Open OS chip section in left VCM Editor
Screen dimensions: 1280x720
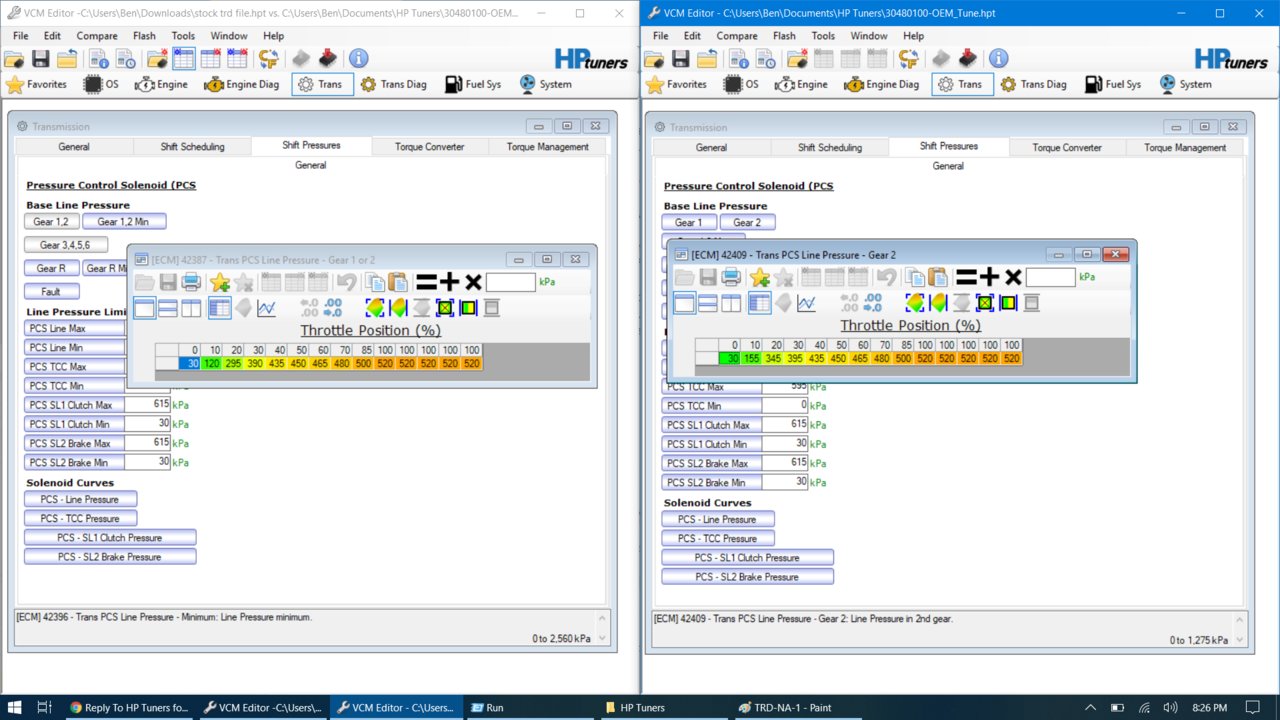[101, 84]
